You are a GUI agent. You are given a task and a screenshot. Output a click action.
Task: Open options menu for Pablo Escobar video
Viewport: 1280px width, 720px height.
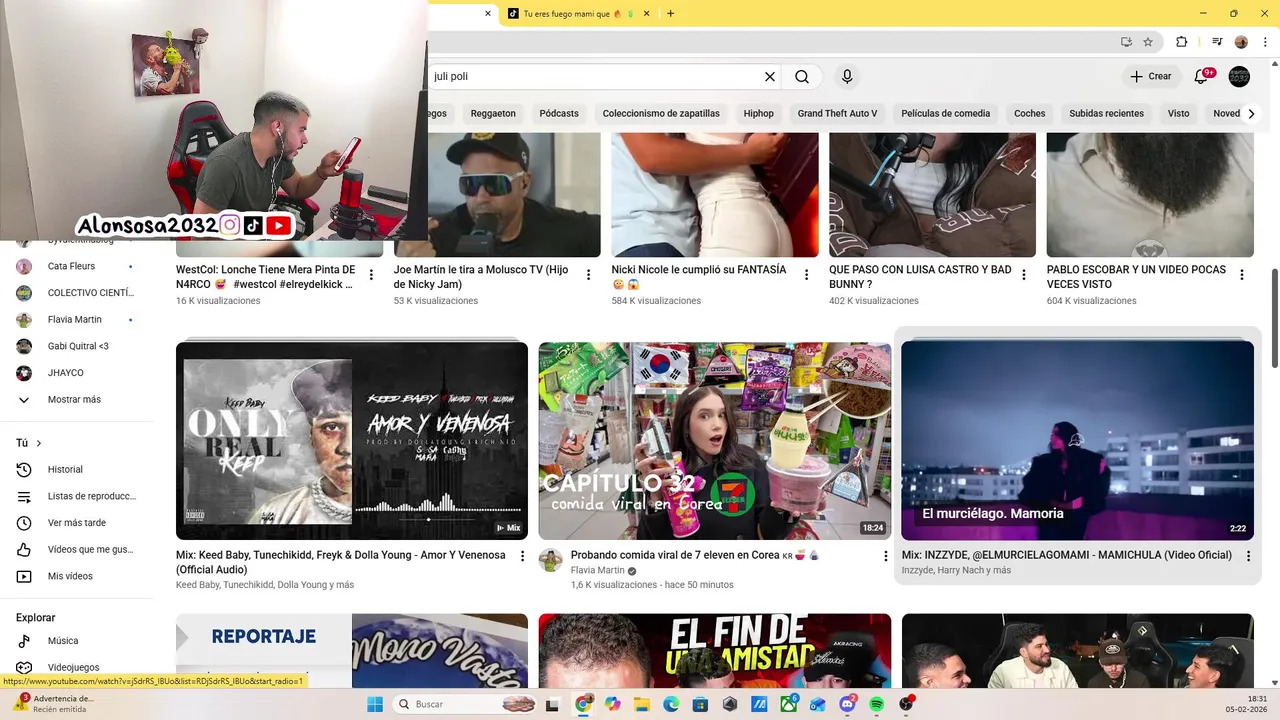click(1242, 275)
